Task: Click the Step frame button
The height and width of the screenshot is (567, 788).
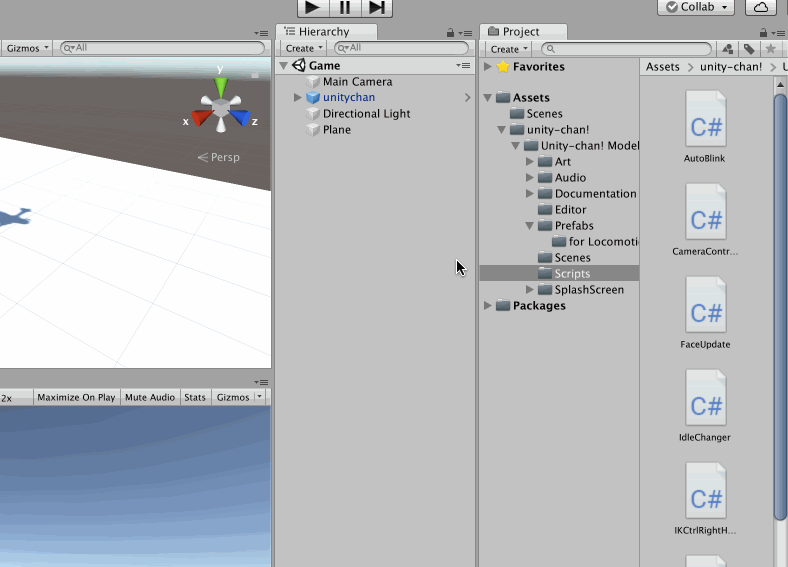Action: click(x=376, y=8)
